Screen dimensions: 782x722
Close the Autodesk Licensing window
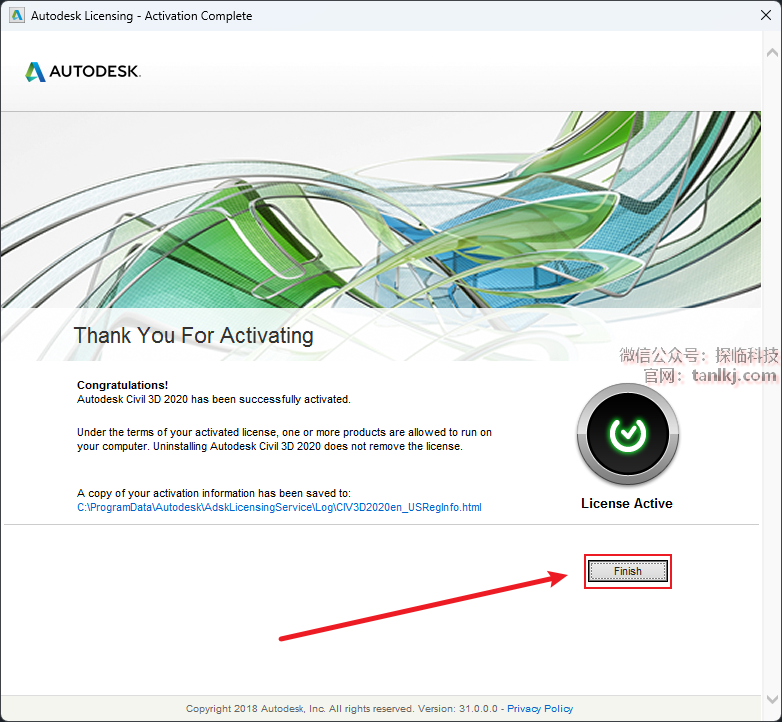pyautogui.click(x=757, y=16)
